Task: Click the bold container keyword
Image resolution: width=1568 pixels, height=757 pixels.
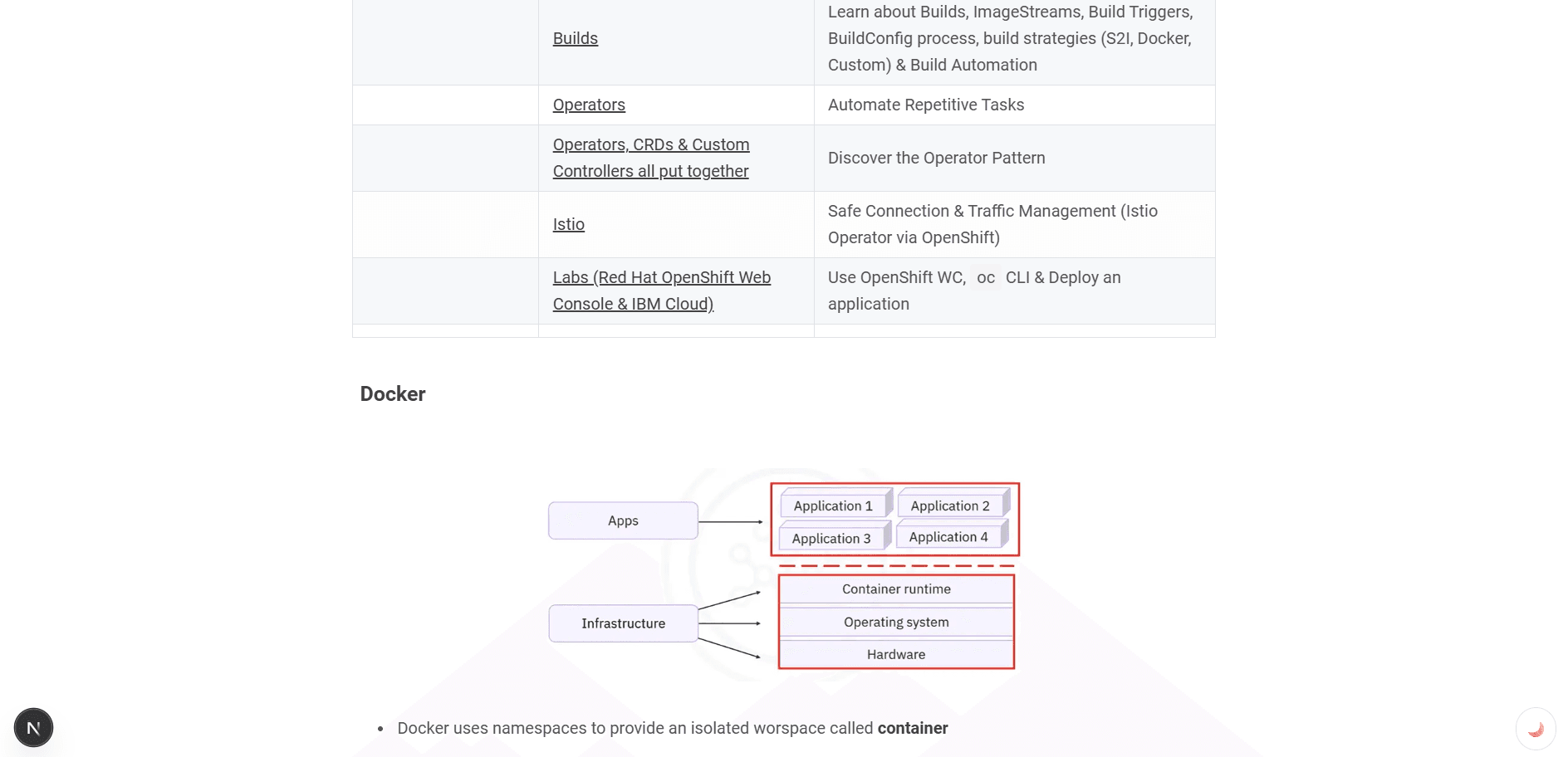Action: 913,728
